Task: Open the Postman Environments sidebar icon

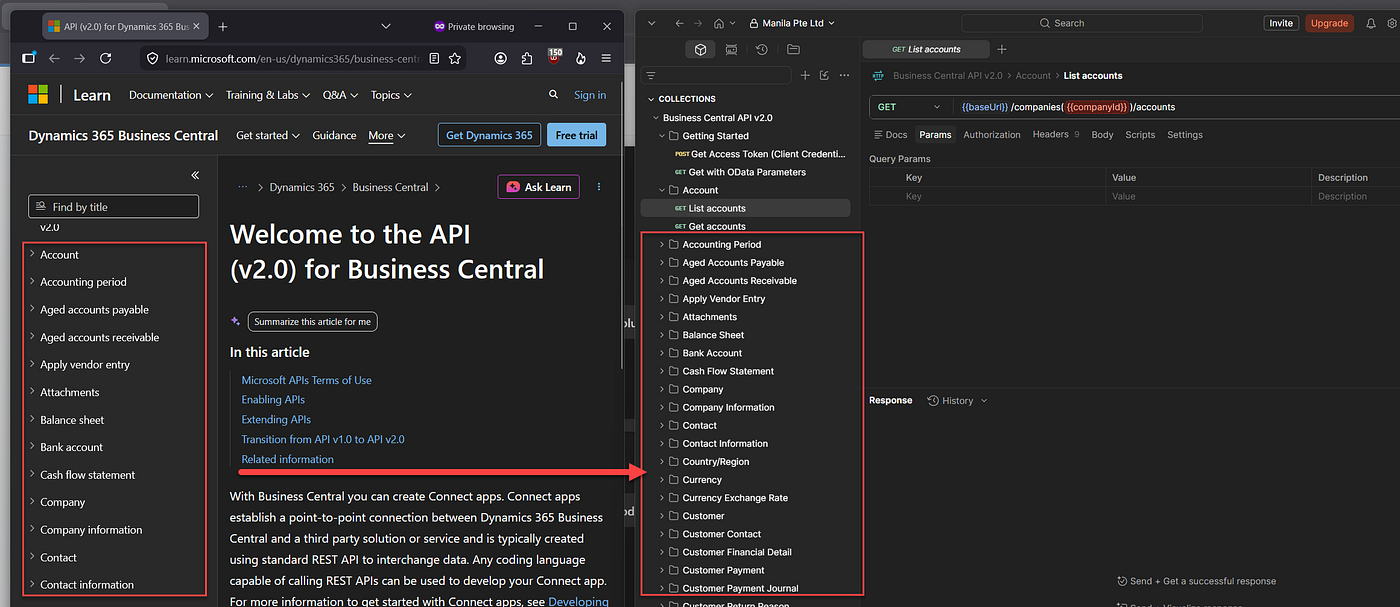Action: click(x=731, y=49)
